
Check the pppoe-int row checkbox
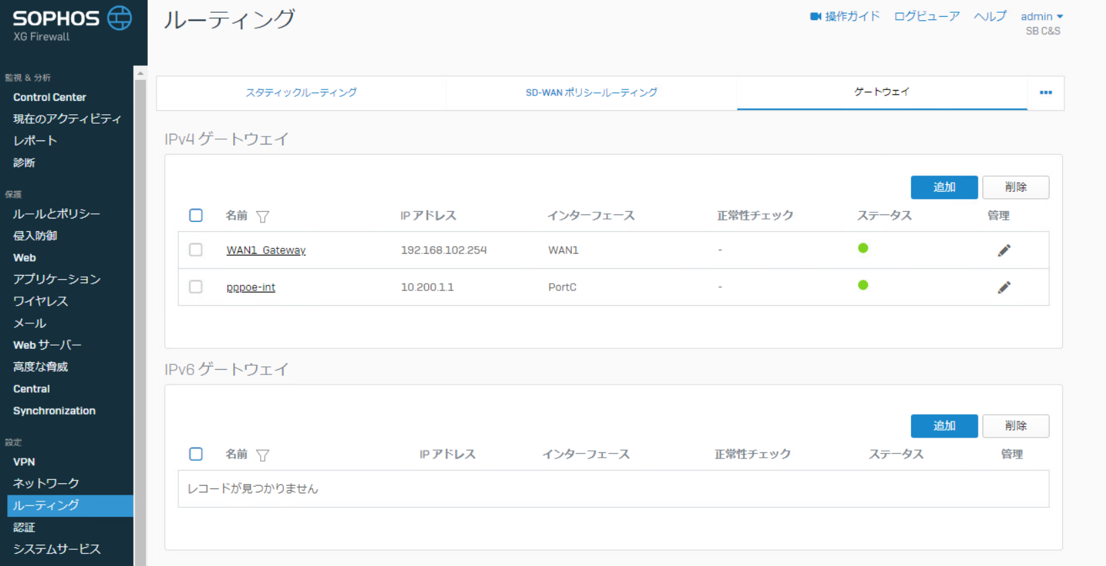[196, 287]
